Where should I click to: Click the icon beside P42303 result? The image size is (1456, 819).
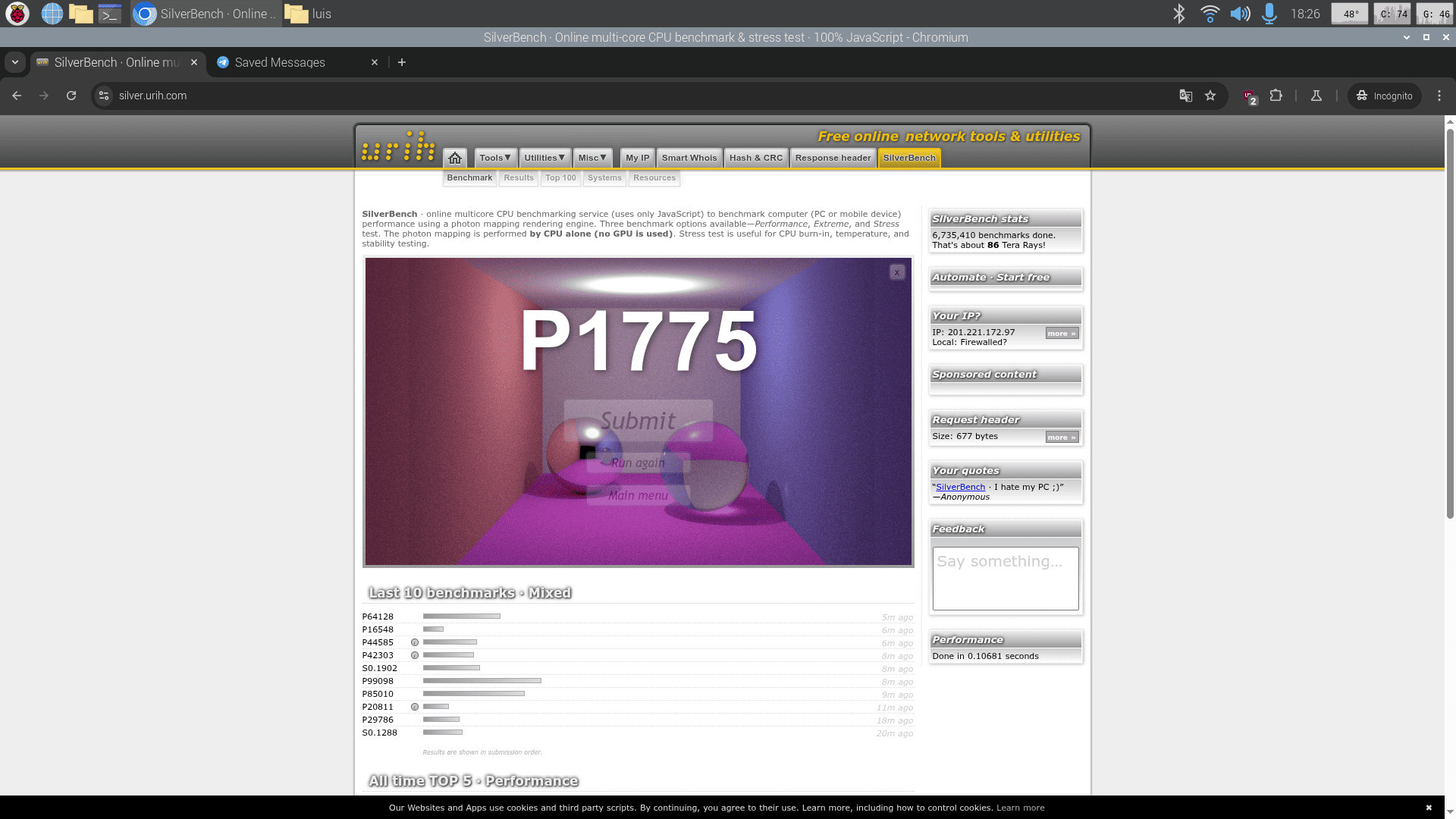pos(415,655)
